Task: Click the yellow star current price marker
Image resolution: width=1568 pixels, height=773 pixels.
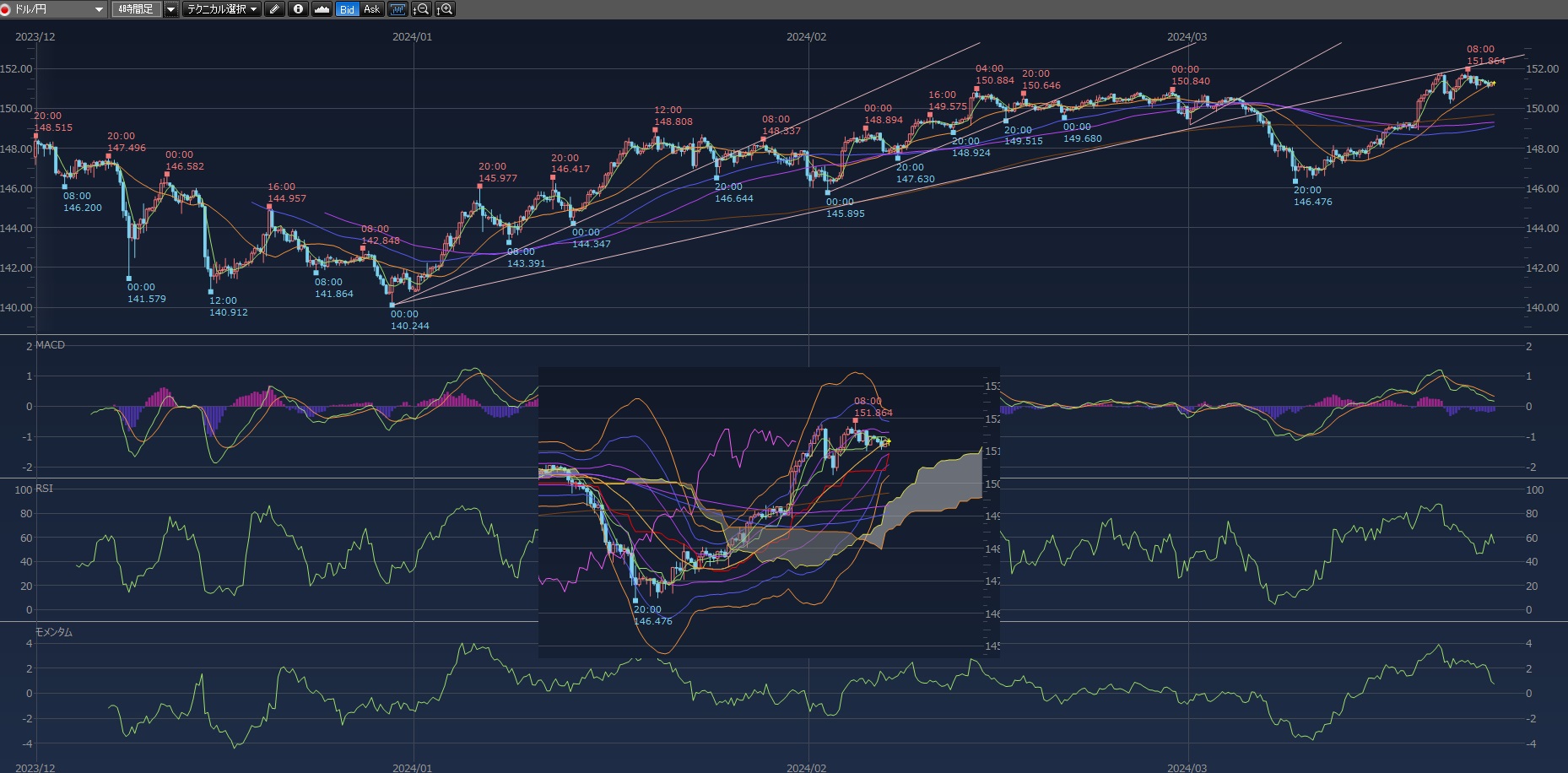Action: coord(1492,84)
